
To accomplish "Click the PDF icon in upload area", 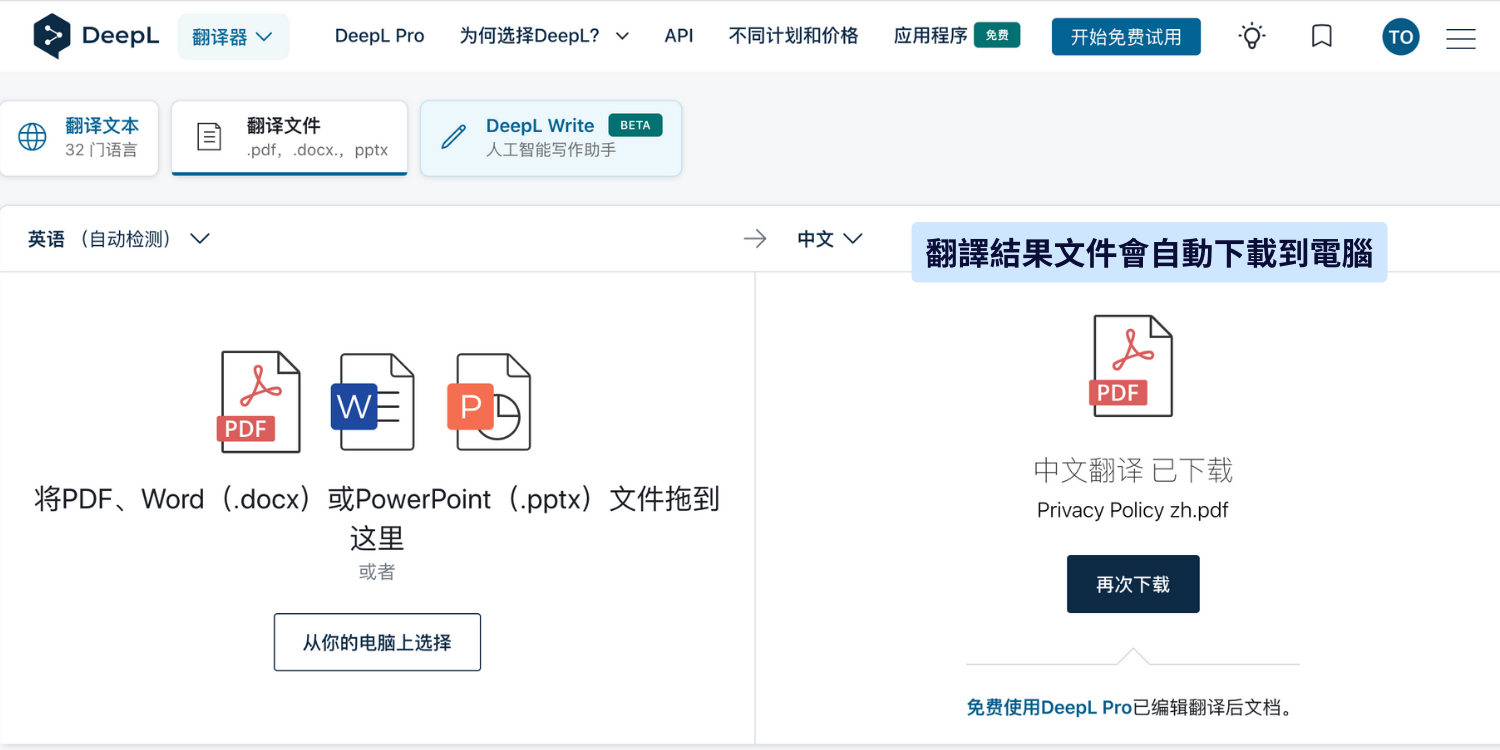I will [x=259, y=401].
